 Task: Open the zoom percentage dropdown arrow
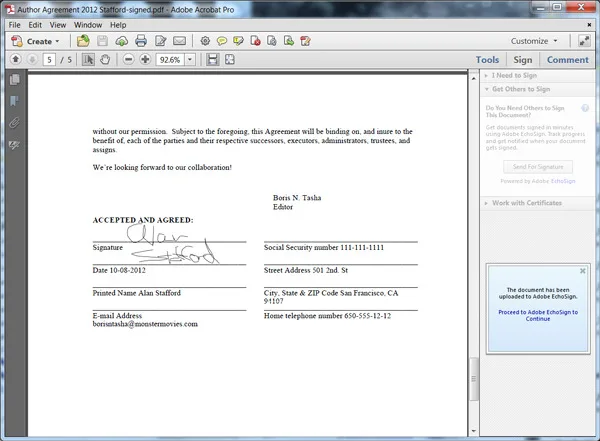190,60
